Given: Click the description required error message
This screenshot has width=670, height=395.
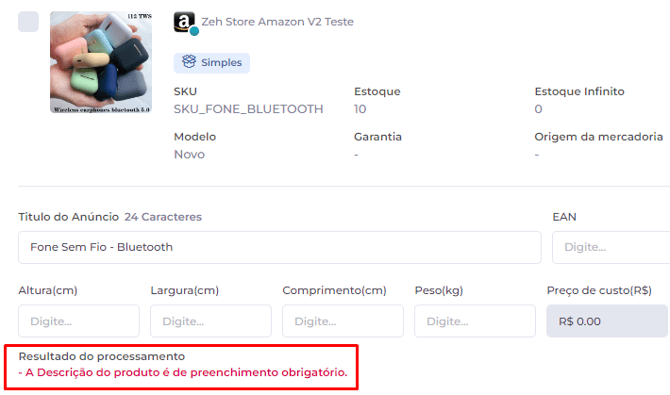Looking at the screenshot, I should (x=183, y=372).
